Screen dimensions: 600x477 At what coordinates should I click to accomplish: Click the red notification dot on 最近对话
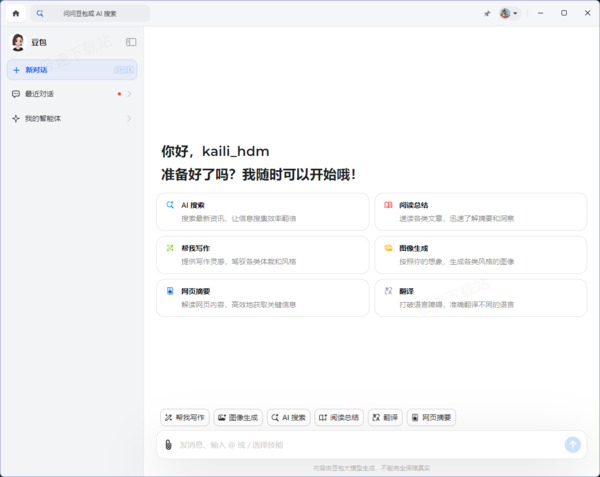(119, 94)
